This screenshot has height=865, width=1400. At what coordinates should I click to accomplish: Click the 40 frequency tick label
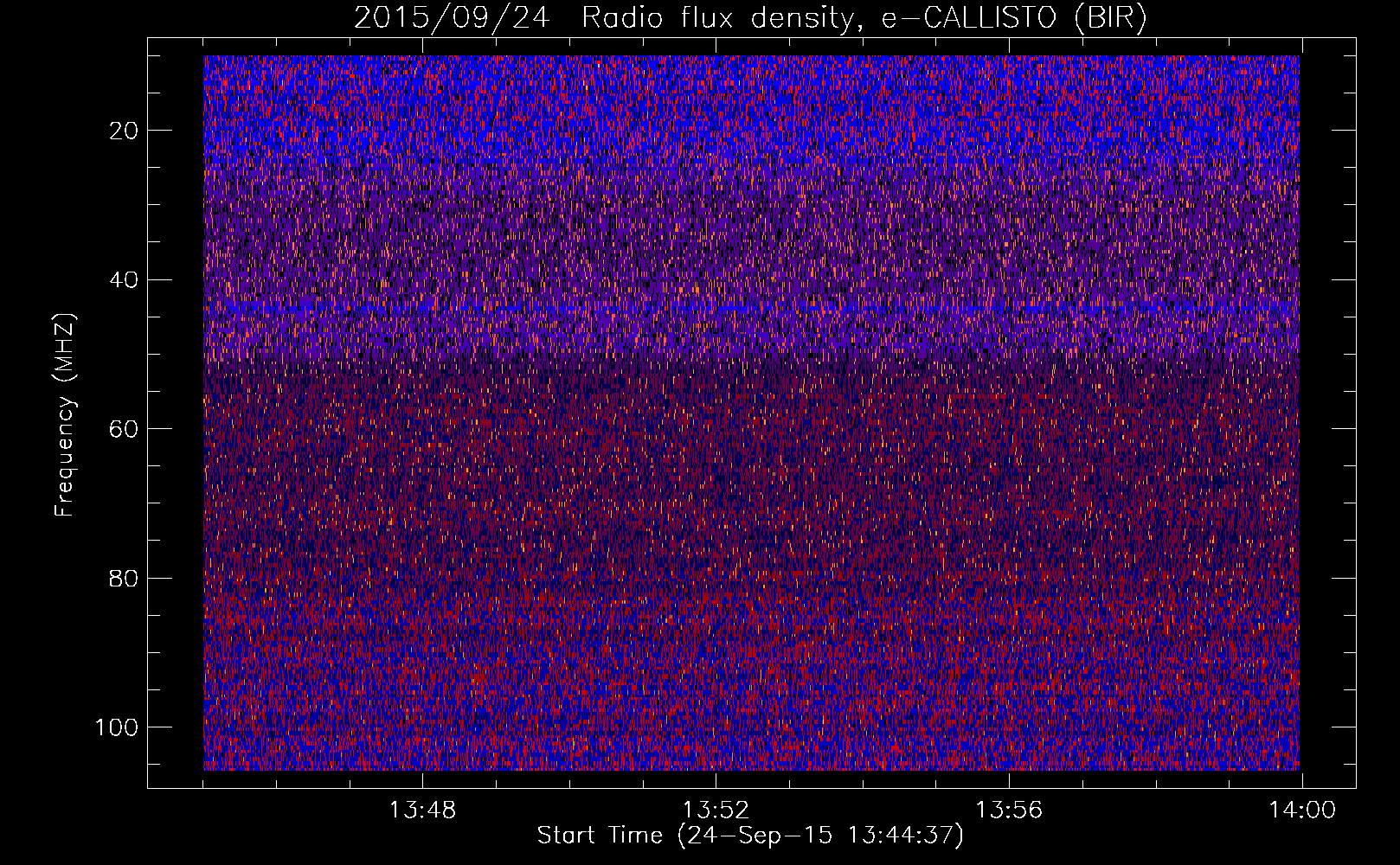tap(125, 280)
